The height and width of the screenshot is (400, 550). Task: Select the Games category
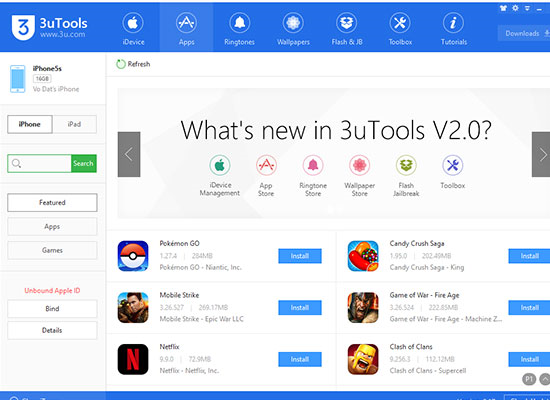pyautogui.click(x=52, y=250)
